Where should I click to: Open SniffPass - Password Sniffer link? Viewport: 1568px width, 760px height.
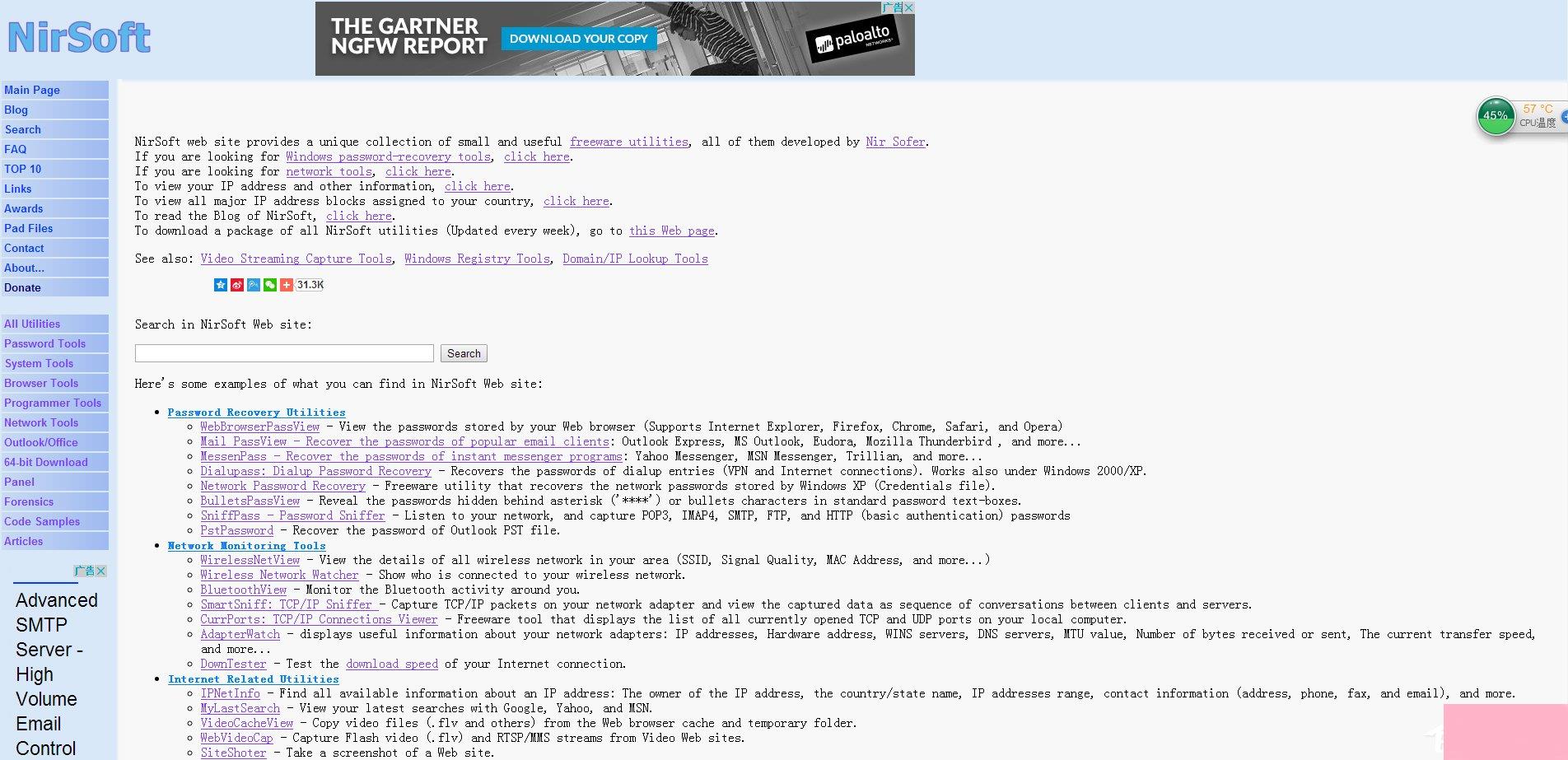[x=292, y=515]
